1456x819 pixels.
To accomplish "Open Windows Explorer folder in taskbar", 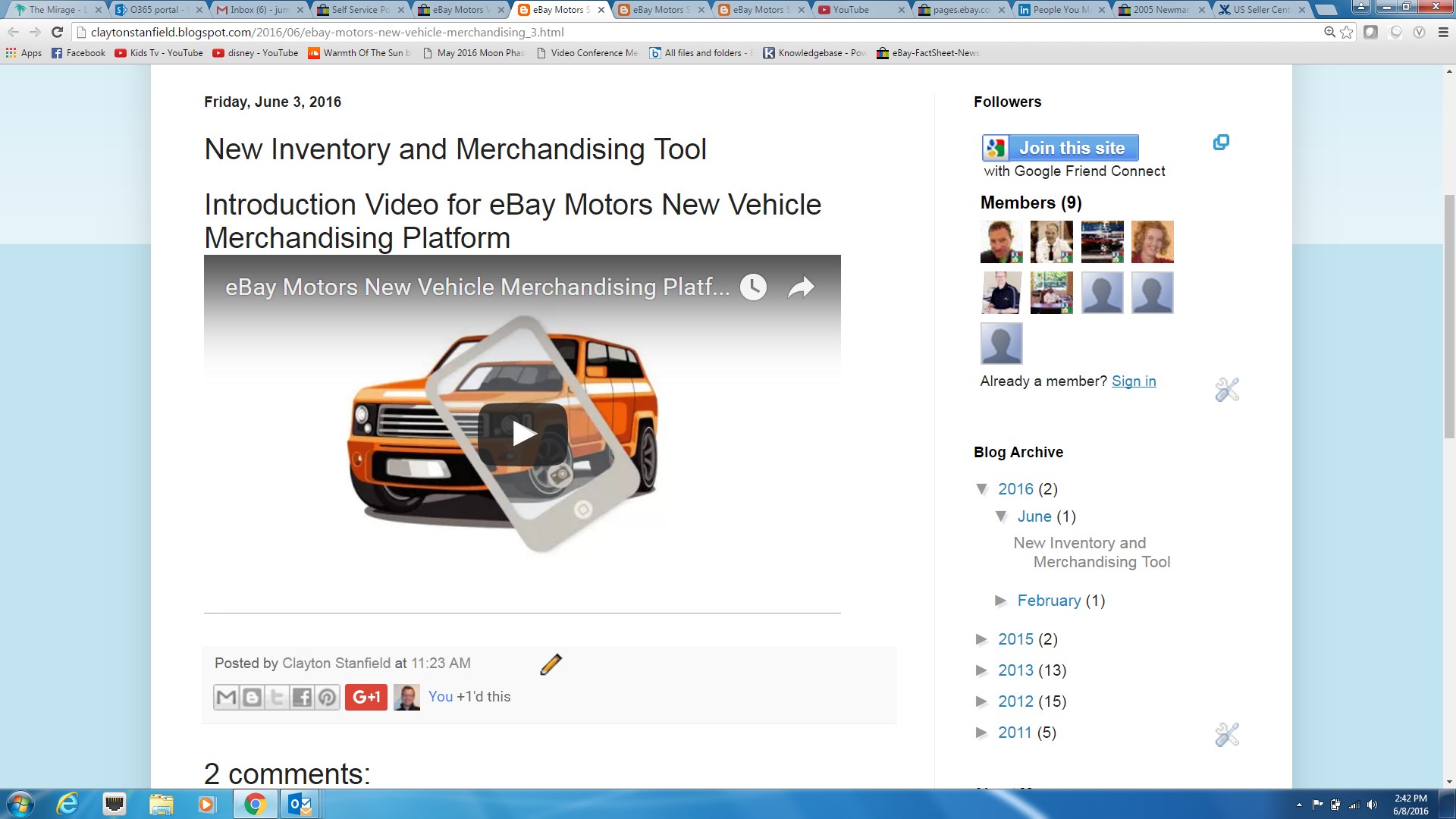I will (161, 804).
